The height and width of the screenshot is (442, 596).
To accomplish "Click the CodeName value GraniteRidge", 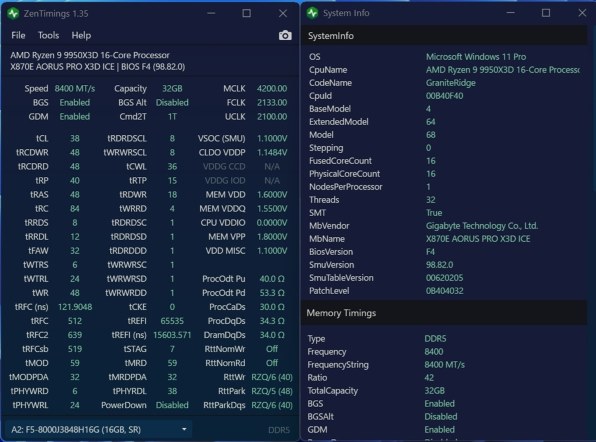I will click(451, 83).
